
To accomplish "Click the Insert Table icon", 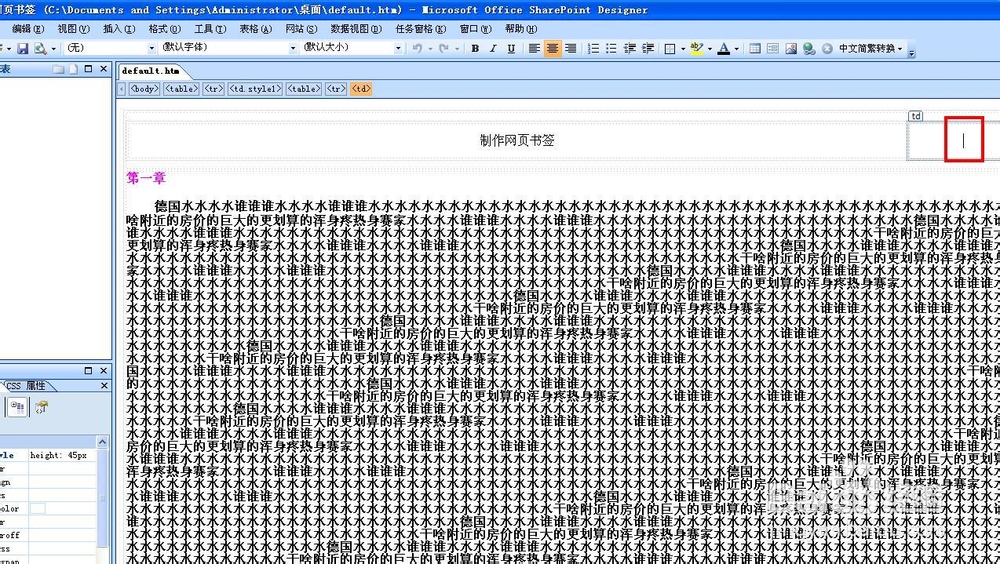I will (x=755, y=48).
